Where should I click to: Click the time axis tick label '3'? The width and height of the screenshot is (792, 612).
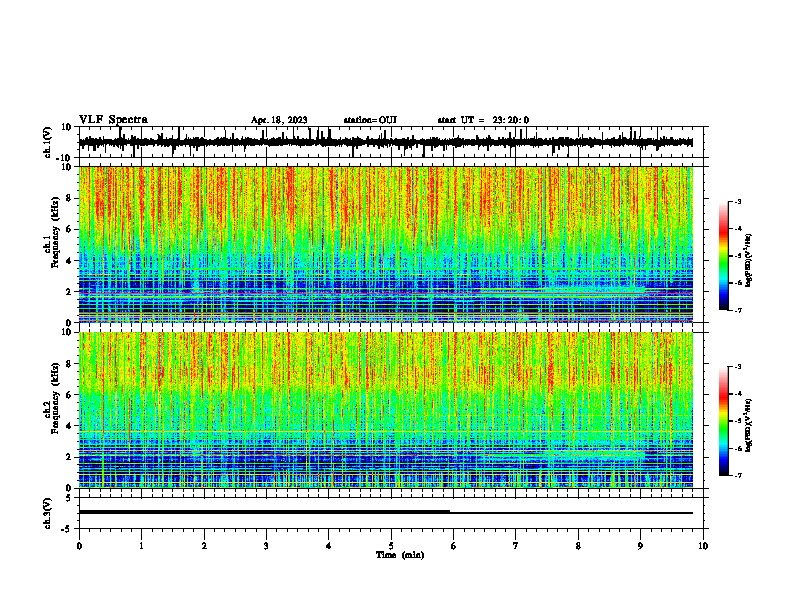pyautogui.click(x=266, y=546)
